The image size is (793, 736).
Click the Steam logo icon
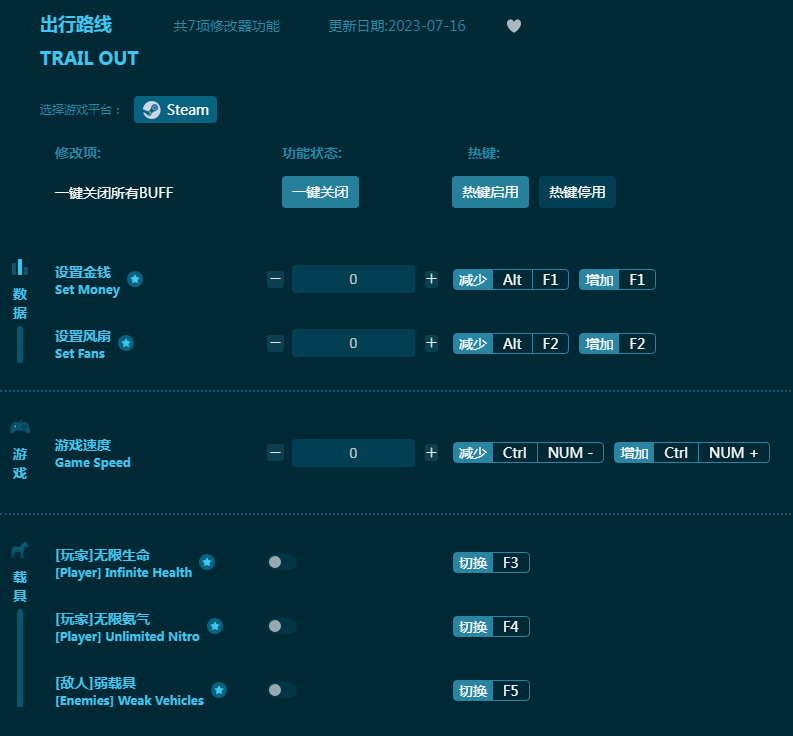[151, 110]
